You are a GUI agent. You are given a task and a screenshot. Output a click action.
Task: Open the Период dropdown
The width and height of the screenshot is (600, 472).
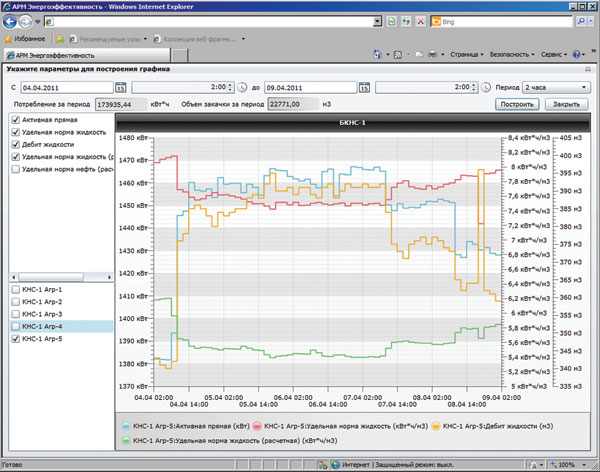[557, 87]
